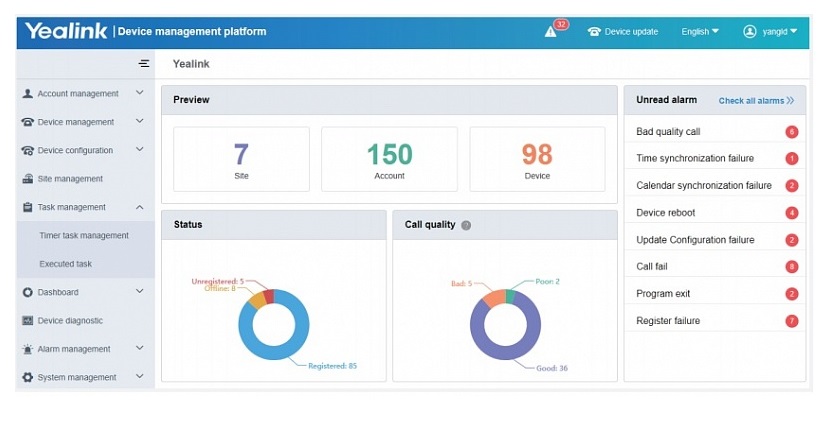Click the Device configuration phone-gear icon
This screenshot has width=831, height=447.
tap(28, 151)
